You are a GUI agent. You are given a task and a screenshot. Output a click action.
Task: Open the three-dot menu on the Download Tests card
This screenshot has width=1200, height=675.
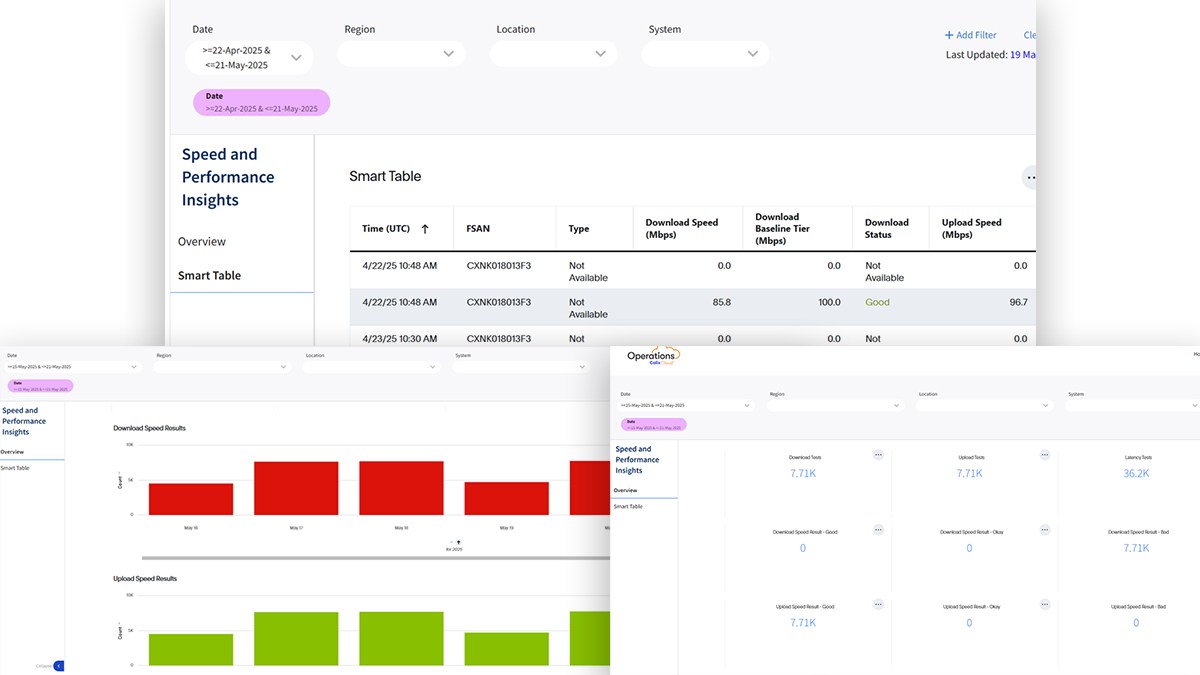click(878, 455)
